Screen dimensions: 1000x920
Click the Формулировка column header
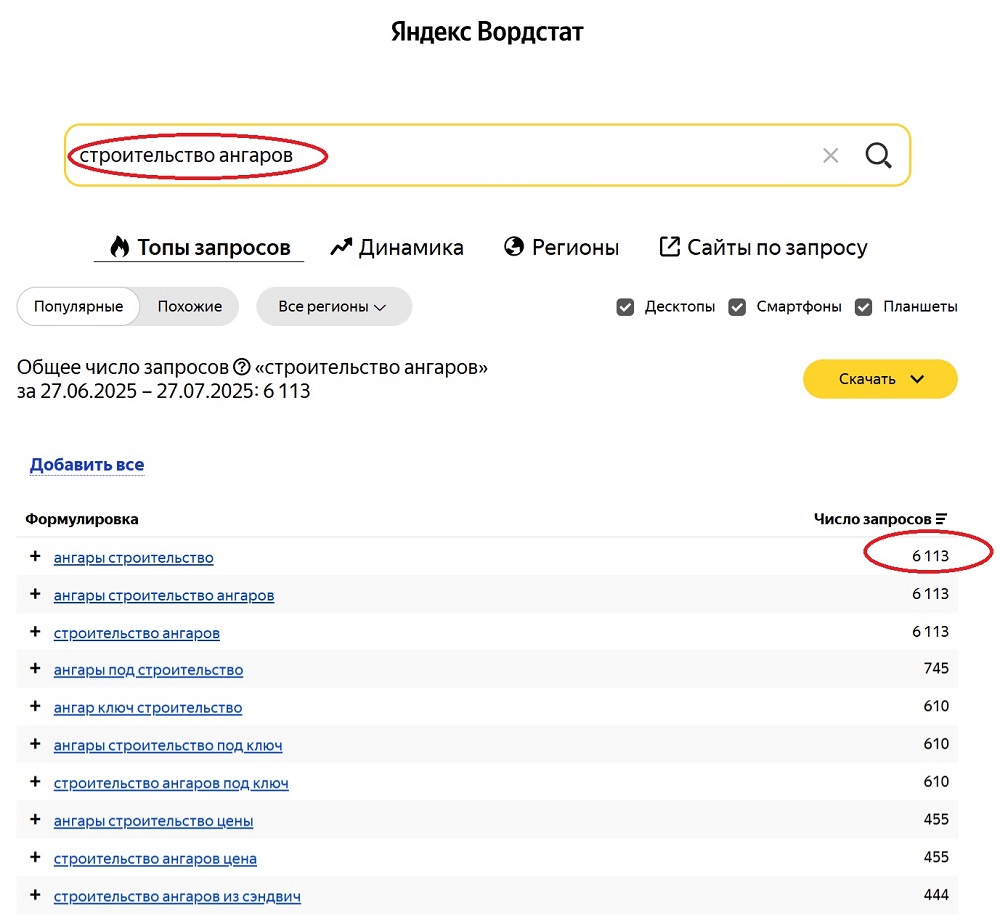(82, 519)
